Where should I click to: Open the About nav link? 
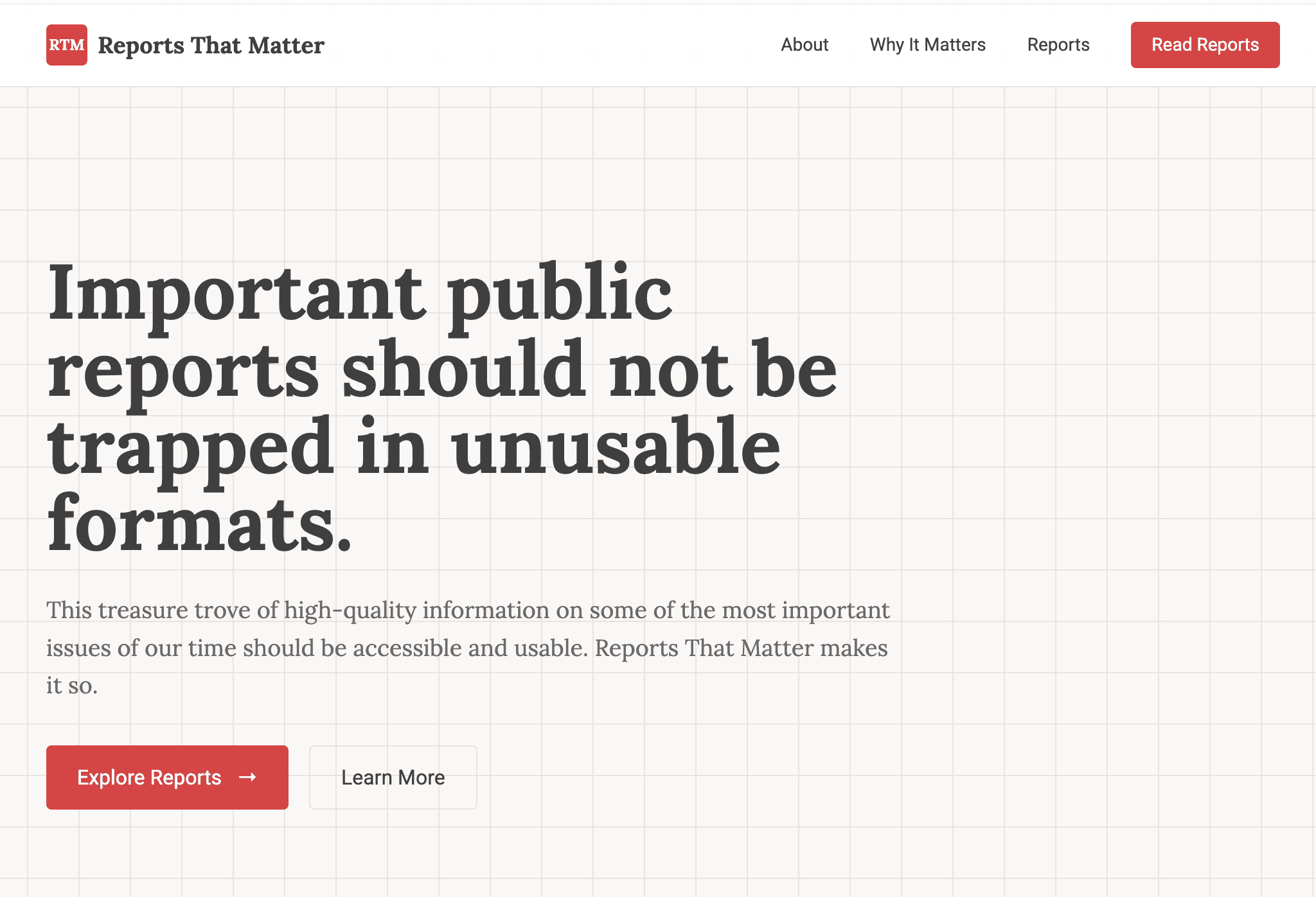[x=805, y=45]
